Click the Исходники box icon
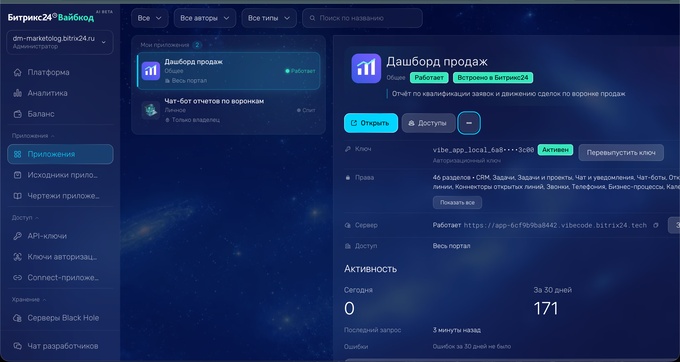The height and width of the screenshot is (362, 680). click(x=17, y=175)
